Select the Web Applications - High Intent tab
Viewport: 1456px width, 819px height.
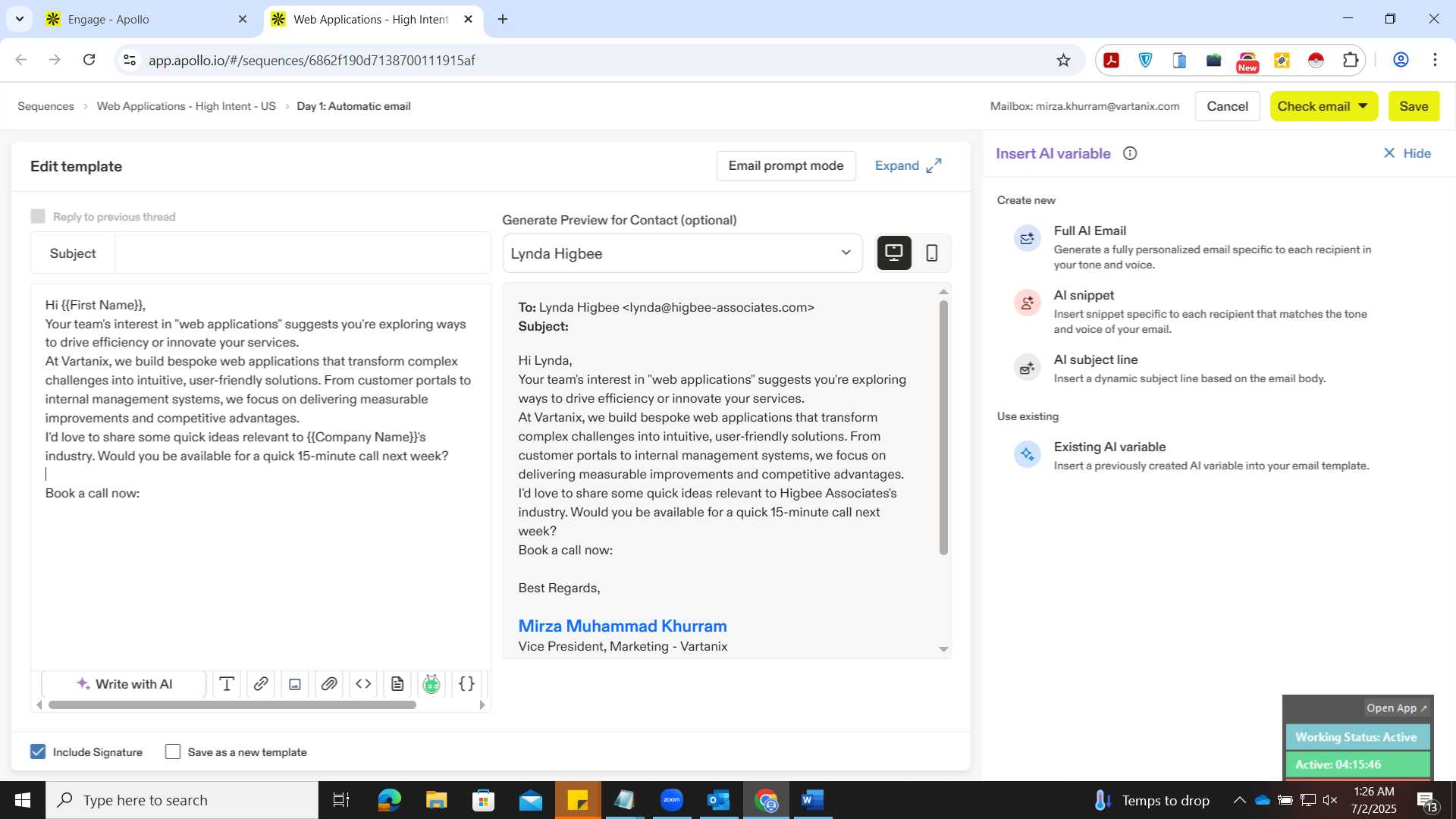point(372,19)
